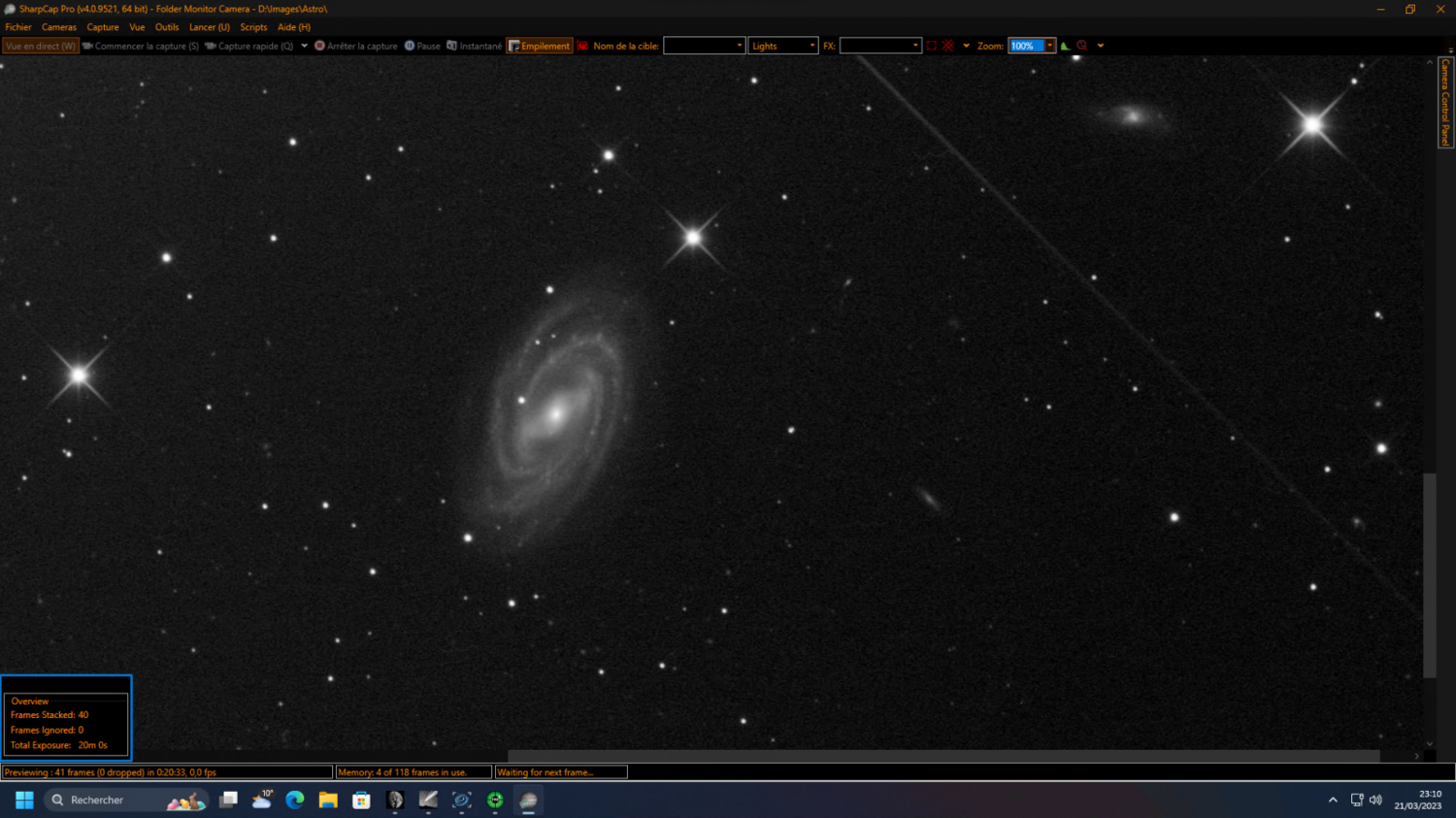Click Capture rapide (Q) button
Screen dimensions: 1456x818
pos(249,46)
